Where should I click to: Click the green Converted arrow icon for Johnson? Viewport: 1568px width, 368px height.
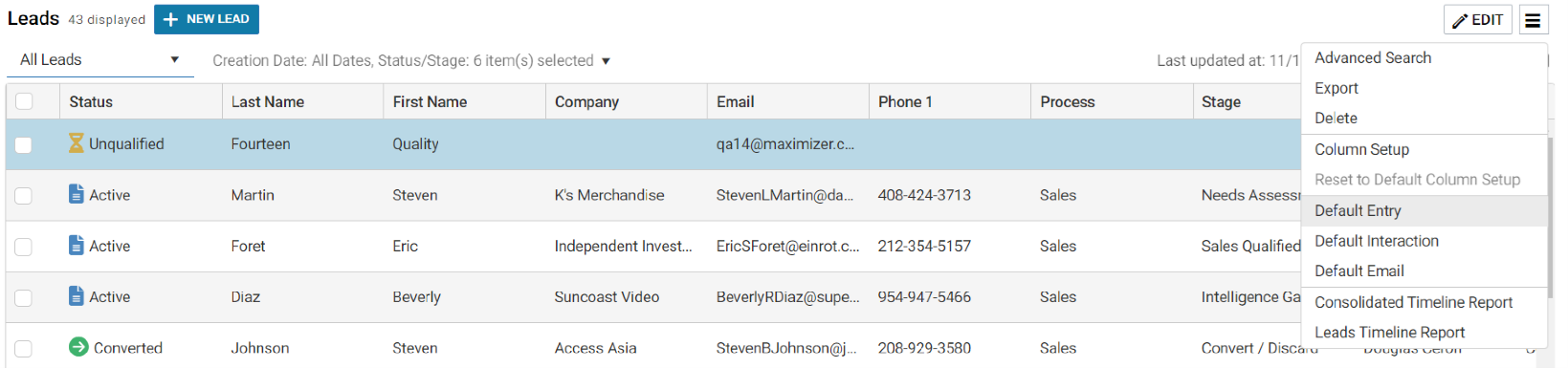78,347
